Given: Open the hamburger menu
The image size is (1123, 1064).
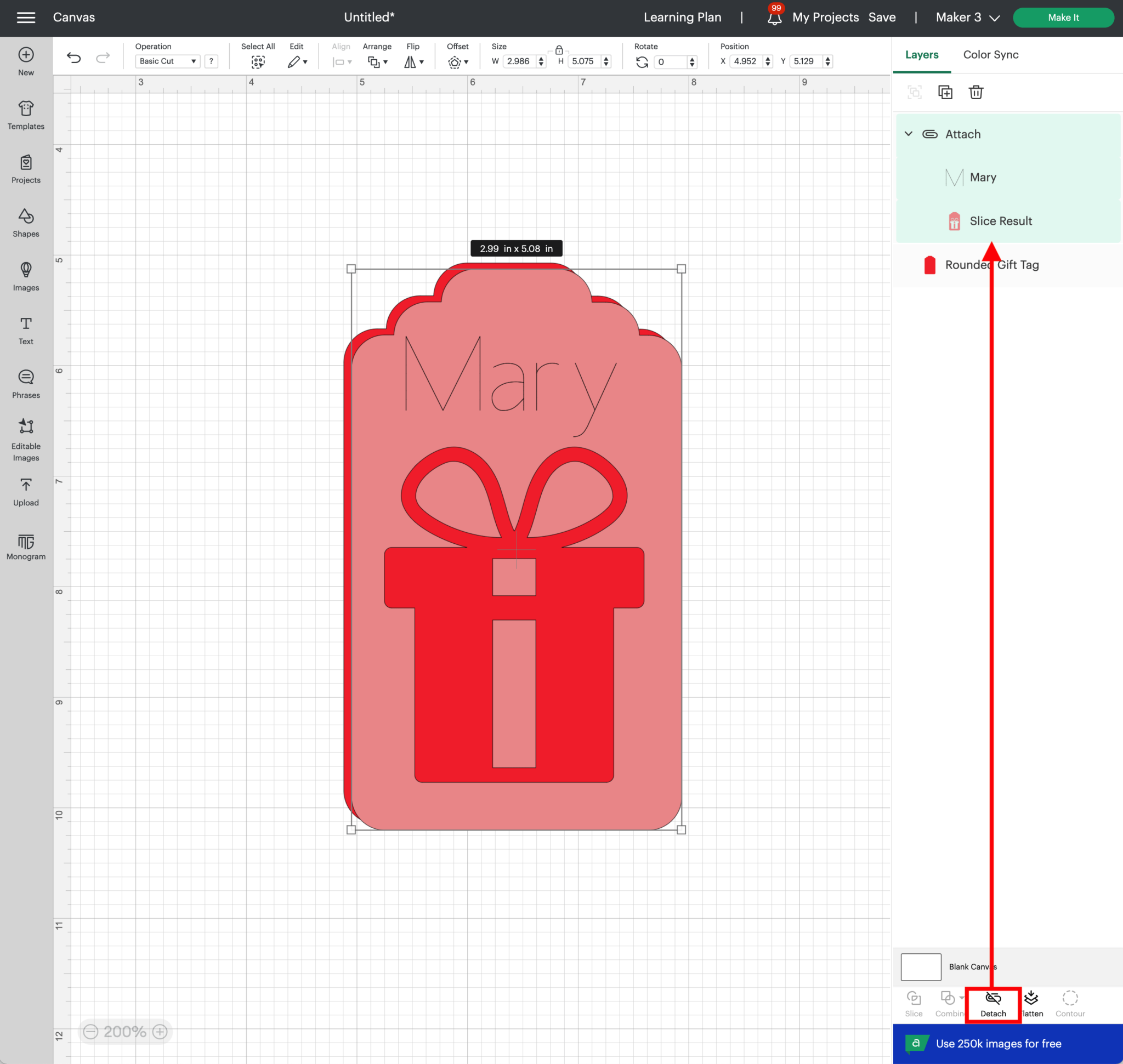Looking at the screenshot, I should [x=25, y=17].
